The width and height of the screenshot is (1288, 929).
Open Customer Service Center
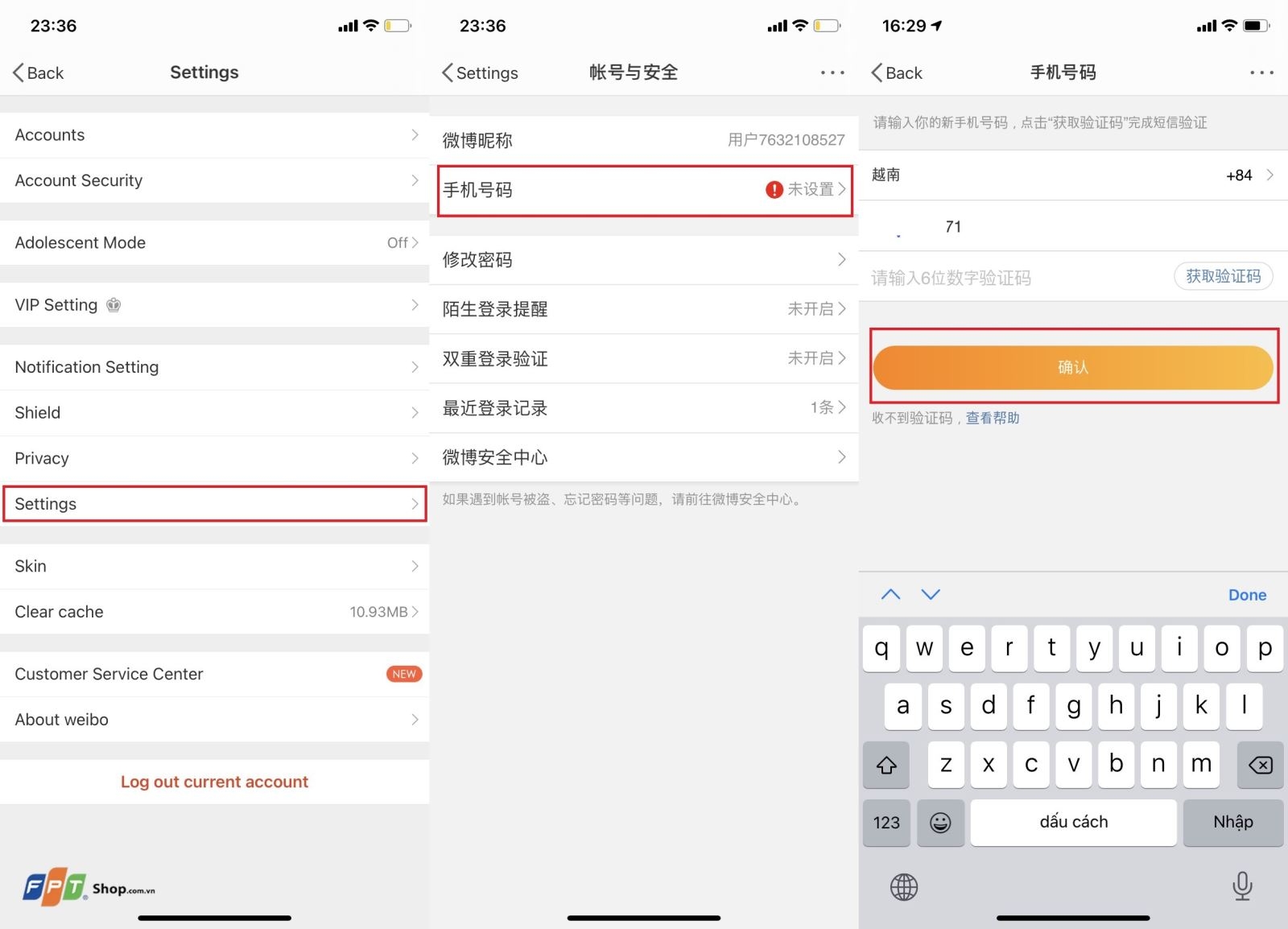pyautogui.click(x=214, y=674)
